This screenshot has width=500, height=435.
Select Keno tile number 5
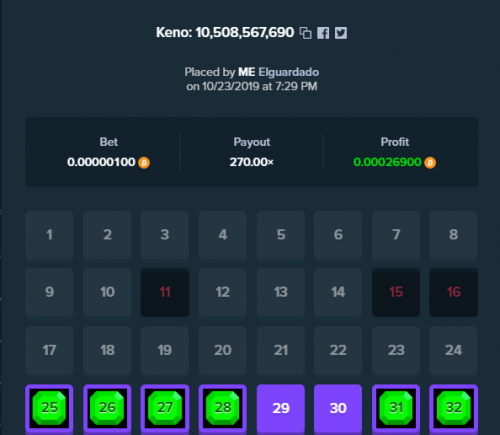[281, 235]
